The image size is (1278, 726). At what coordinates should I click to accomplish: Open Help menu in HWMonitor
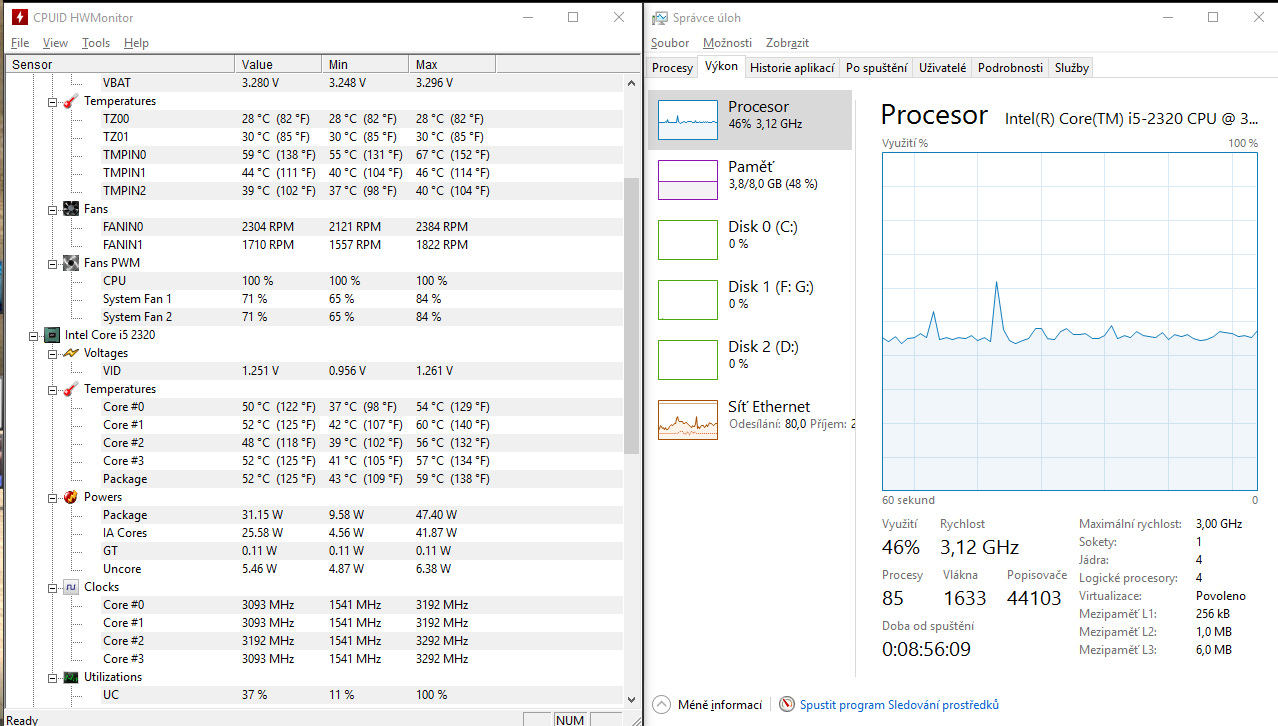coord(136,43)
